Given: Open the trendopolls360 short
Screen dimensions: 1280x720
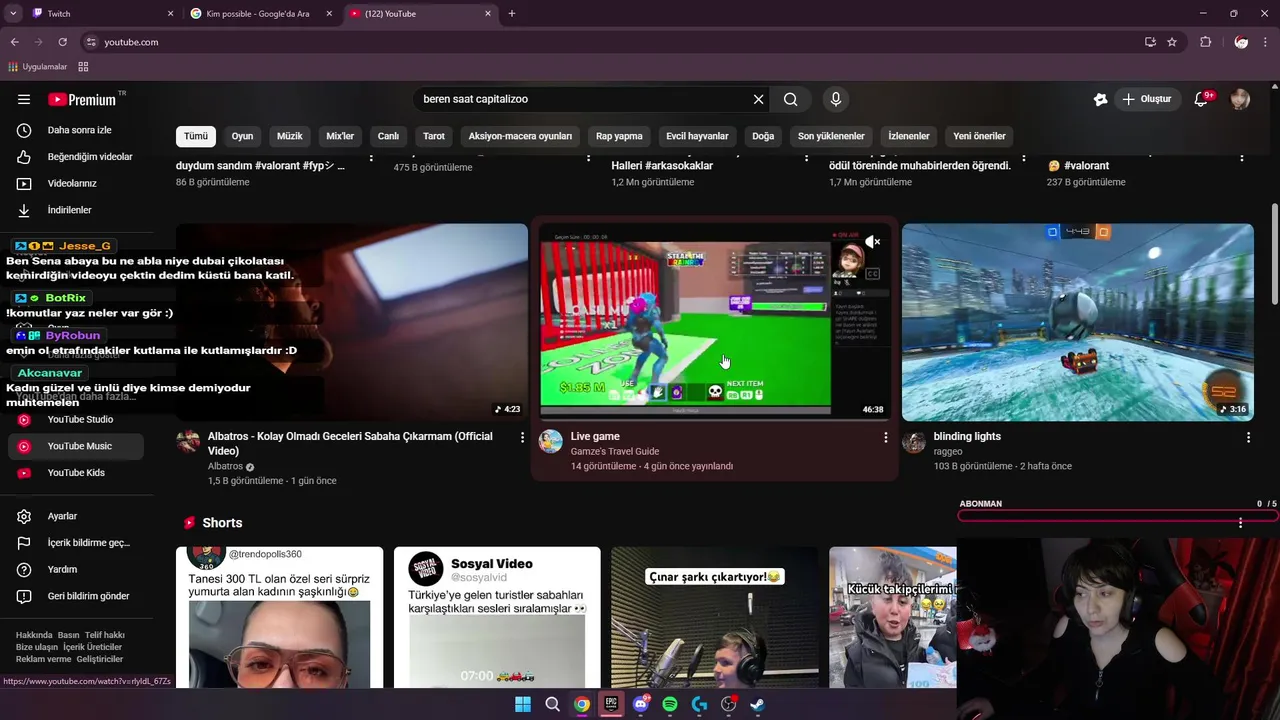Looking at the screenshot, I should (x=279, y=617).
